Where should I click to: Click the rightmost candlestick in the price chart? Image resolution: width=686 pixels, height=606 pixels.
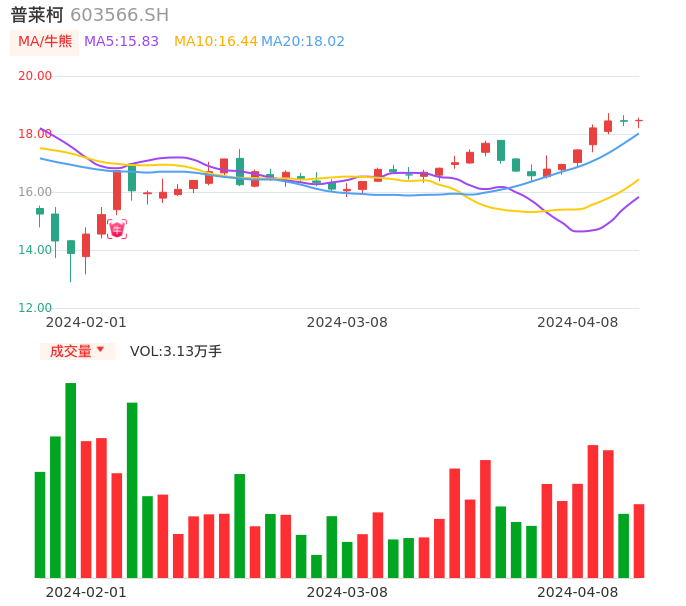(x=639, y=121)
